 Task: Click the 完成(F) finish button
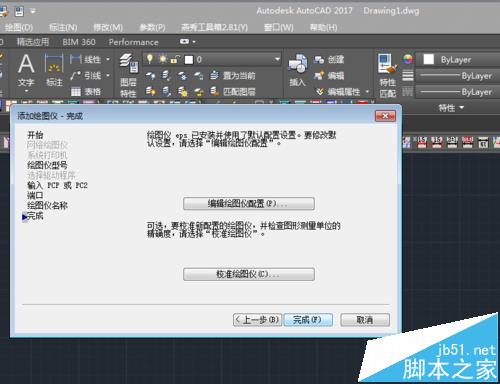pyautogui.click(x=308, y=320)
